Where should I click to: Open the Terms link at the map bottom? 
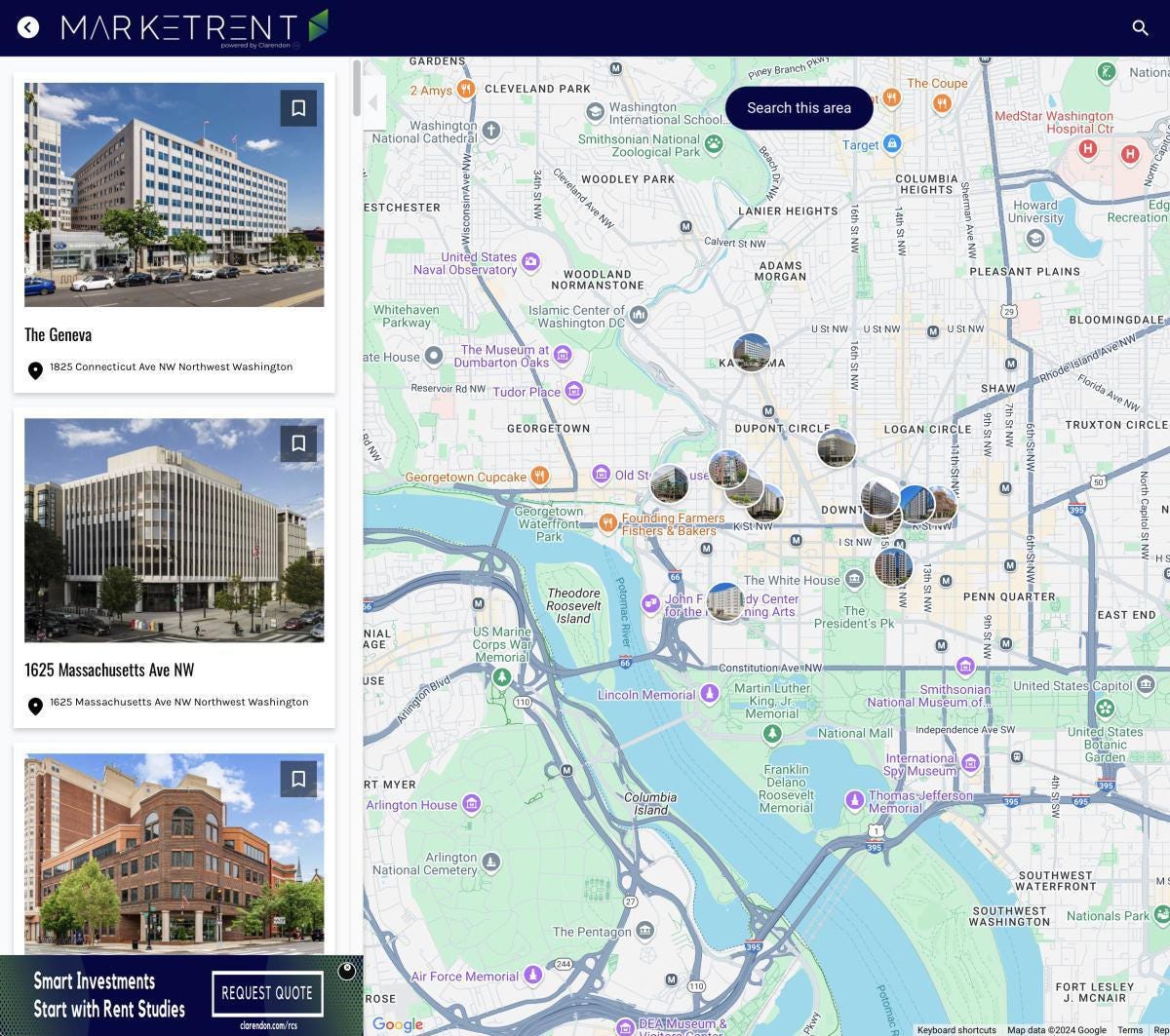[x=1131, y=1029]
